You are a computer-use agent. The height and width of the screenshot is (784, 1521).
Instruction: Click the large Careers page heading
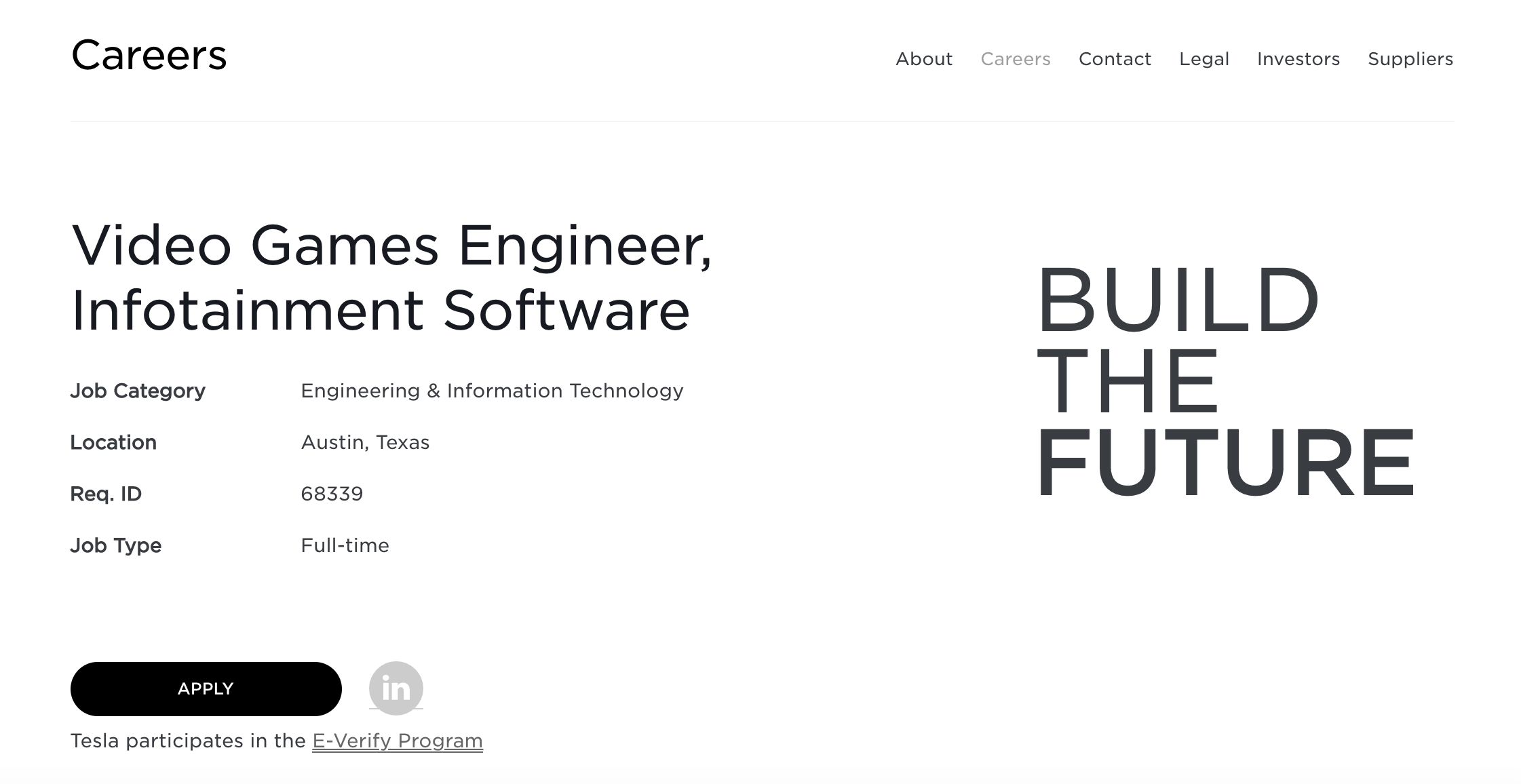(149, 55)
